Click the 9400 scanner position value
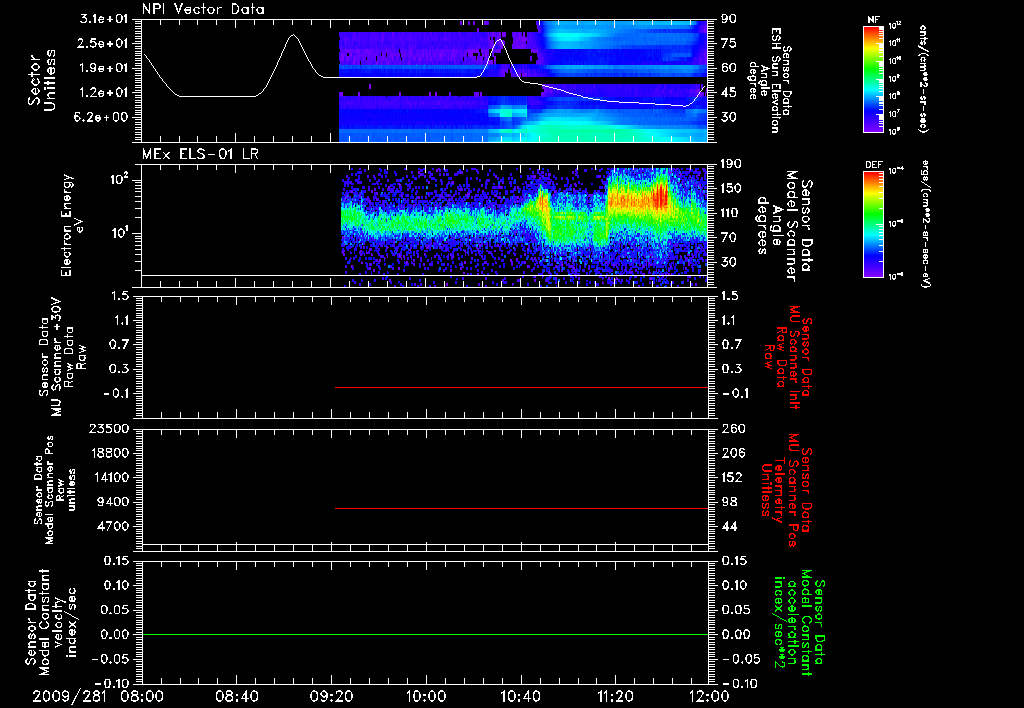 [114, 502]
